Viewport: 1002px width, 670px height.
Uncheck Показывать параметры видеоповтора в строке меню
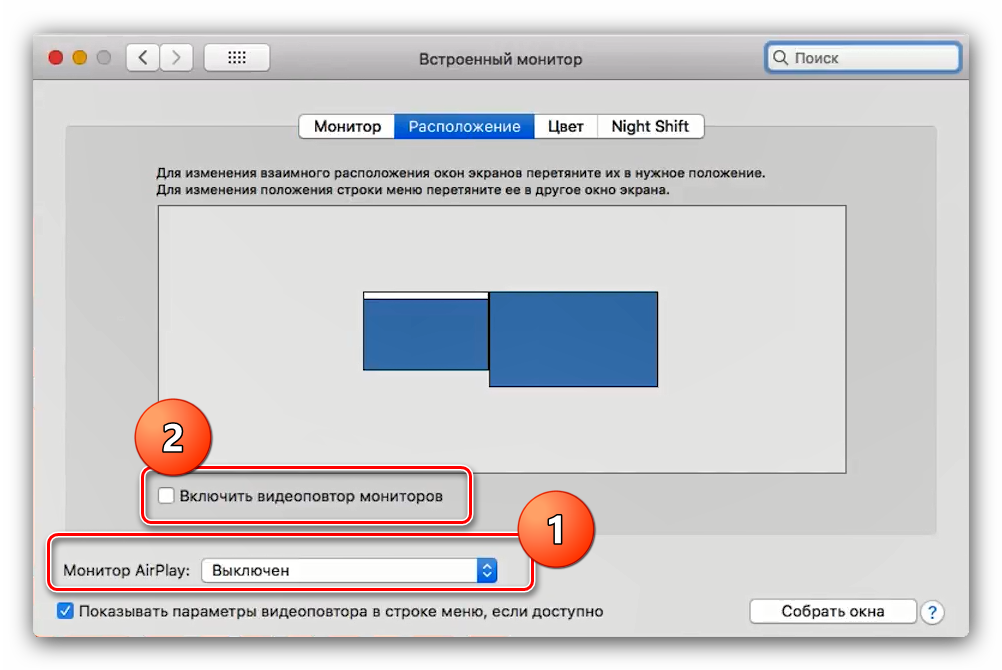coord(66,611)
